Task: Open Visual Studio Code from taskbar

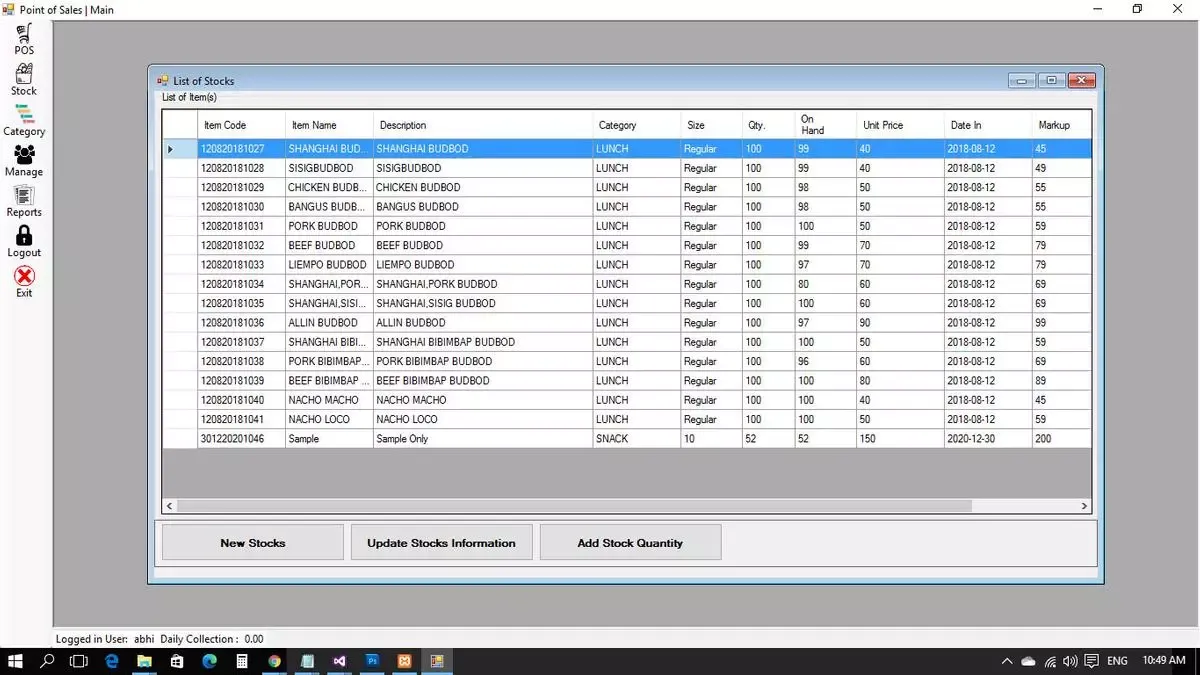Action: 339,661
